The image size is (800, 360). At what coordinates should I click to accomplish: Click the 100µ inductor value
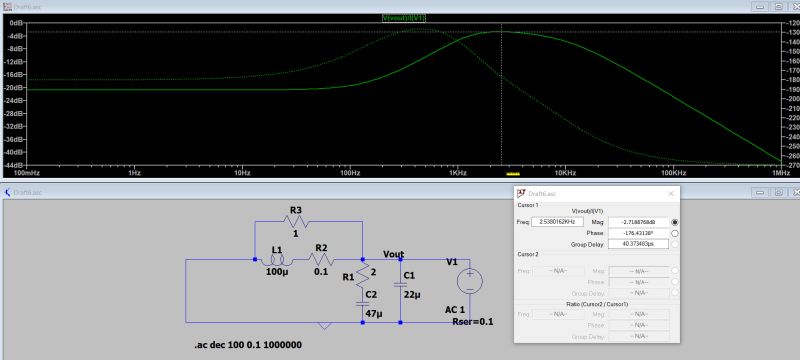[x=277, y=272]
